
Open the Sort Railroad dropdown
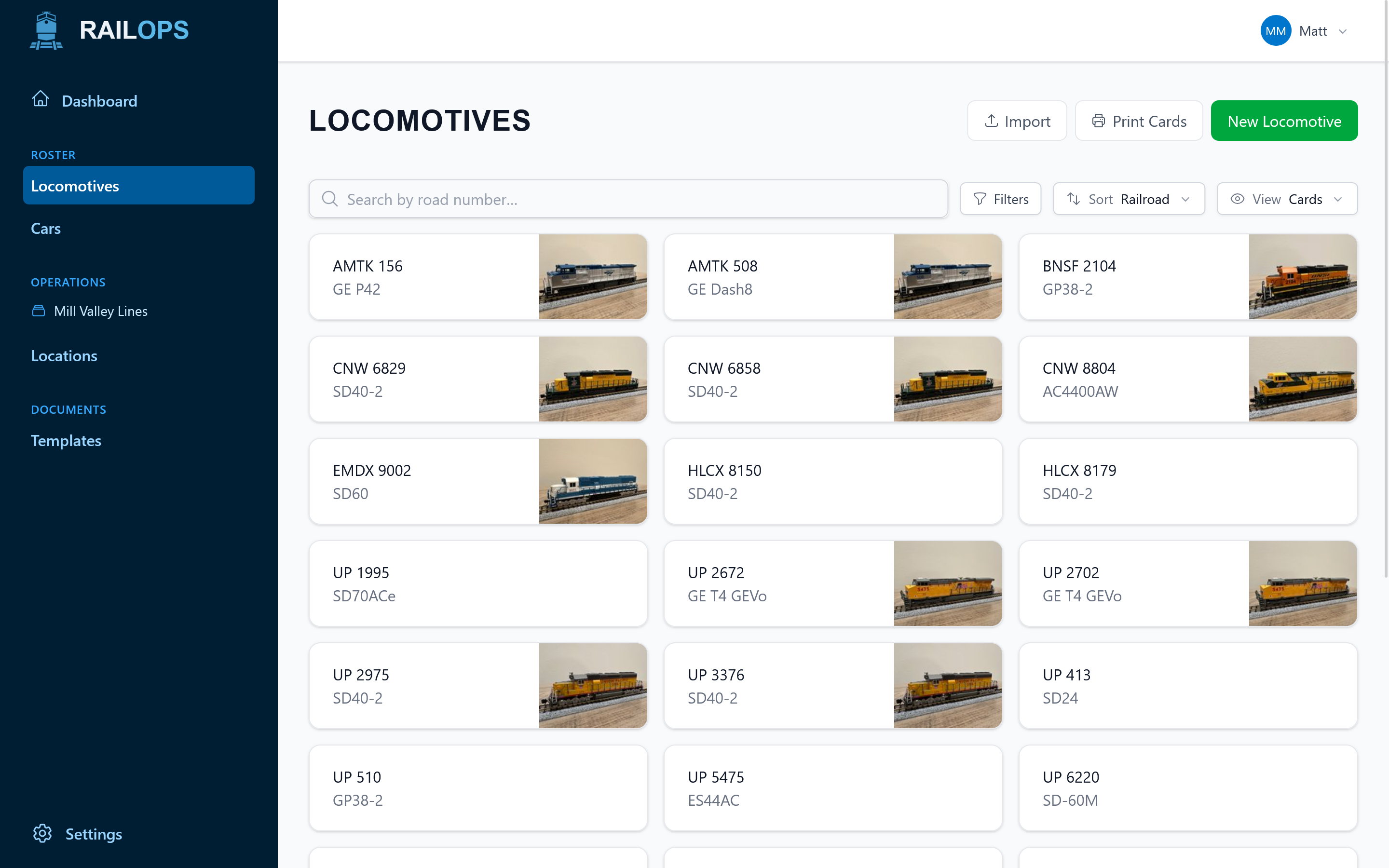tap(1129, 199)
